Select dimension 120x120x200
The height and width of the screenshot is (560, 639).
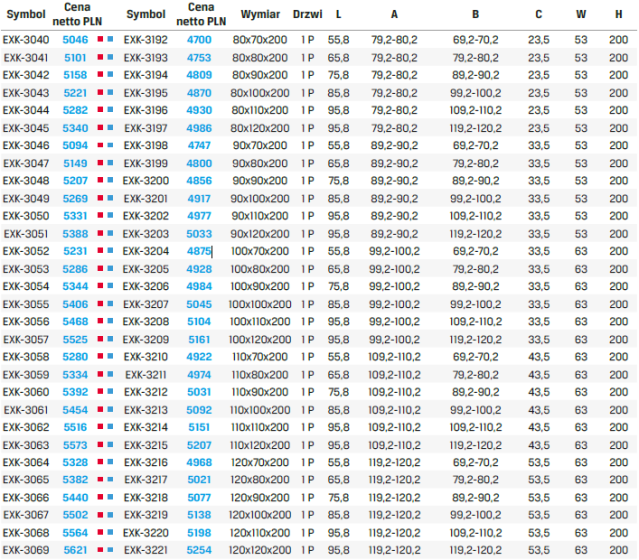pos(260,550)
